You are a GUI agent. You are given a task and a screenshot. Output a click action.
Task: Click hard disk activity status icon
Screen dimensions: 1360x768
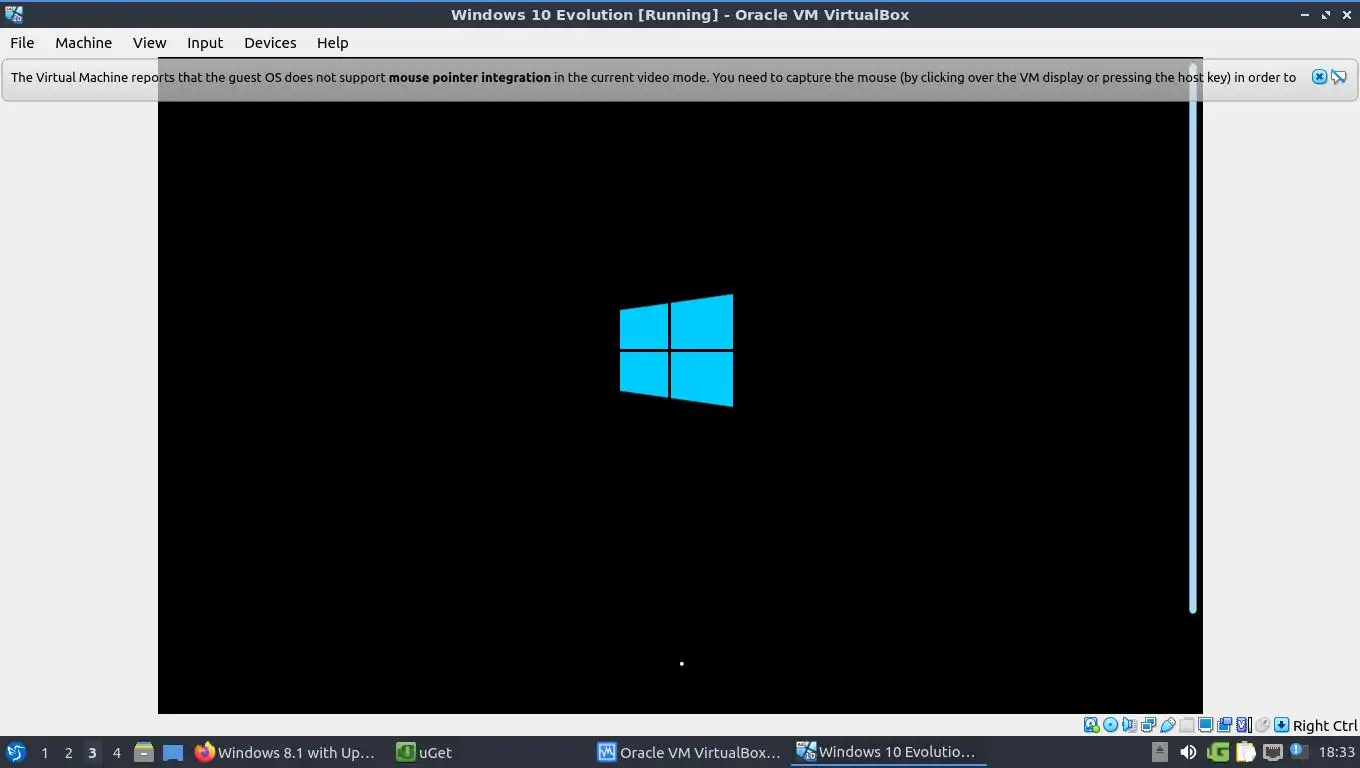(1091, 725)
